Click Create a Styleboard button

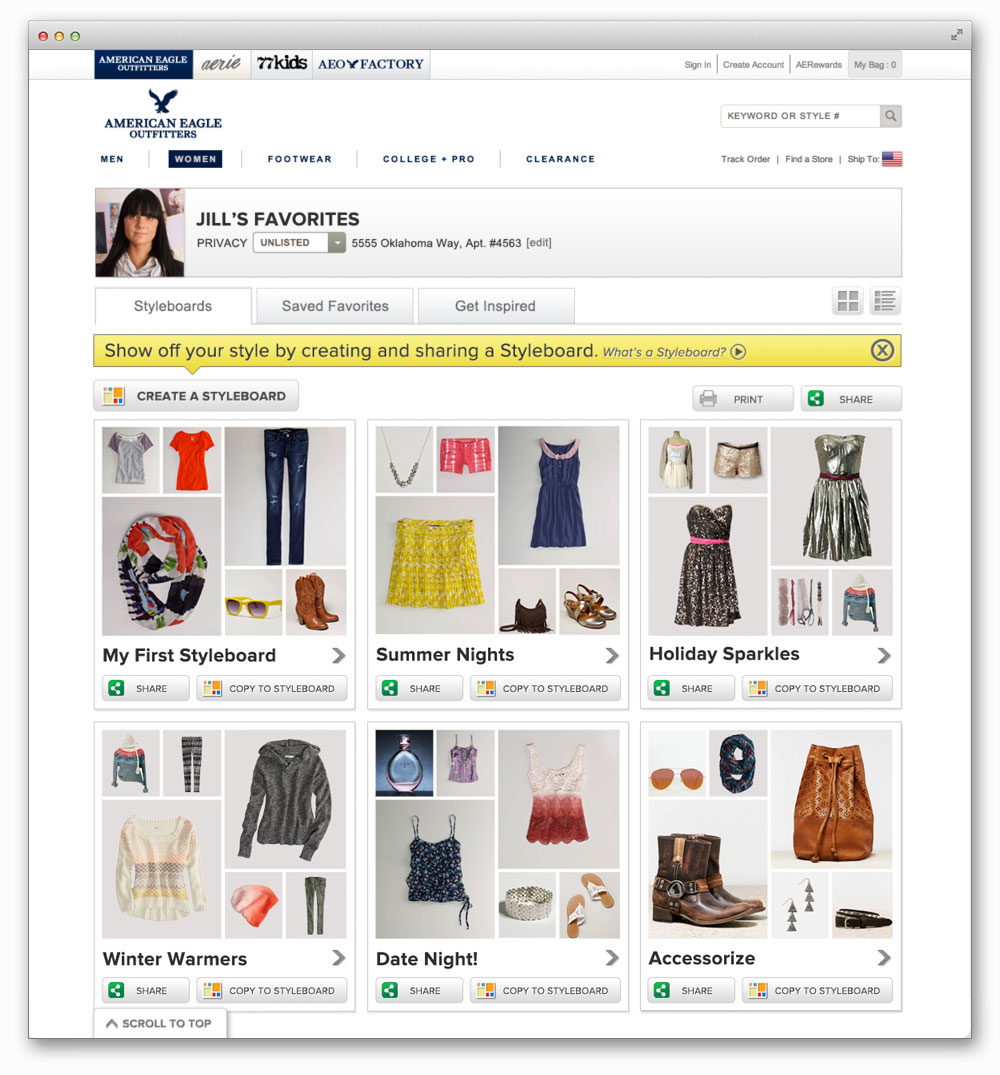pos(196,396)
